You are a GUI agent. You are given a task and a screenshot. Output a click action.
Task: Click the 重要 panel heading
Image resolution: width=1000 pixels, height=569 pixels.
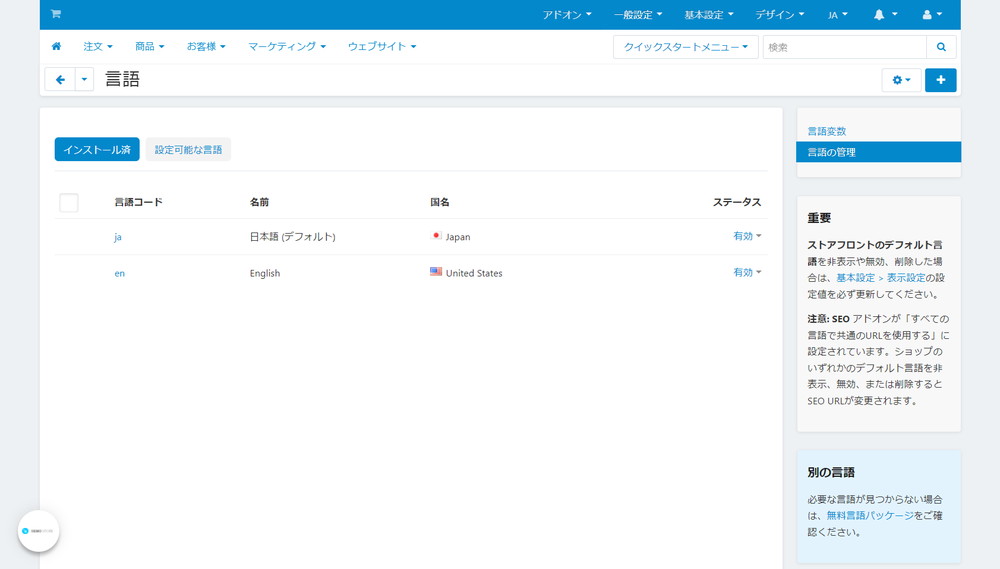click(819, 218)
